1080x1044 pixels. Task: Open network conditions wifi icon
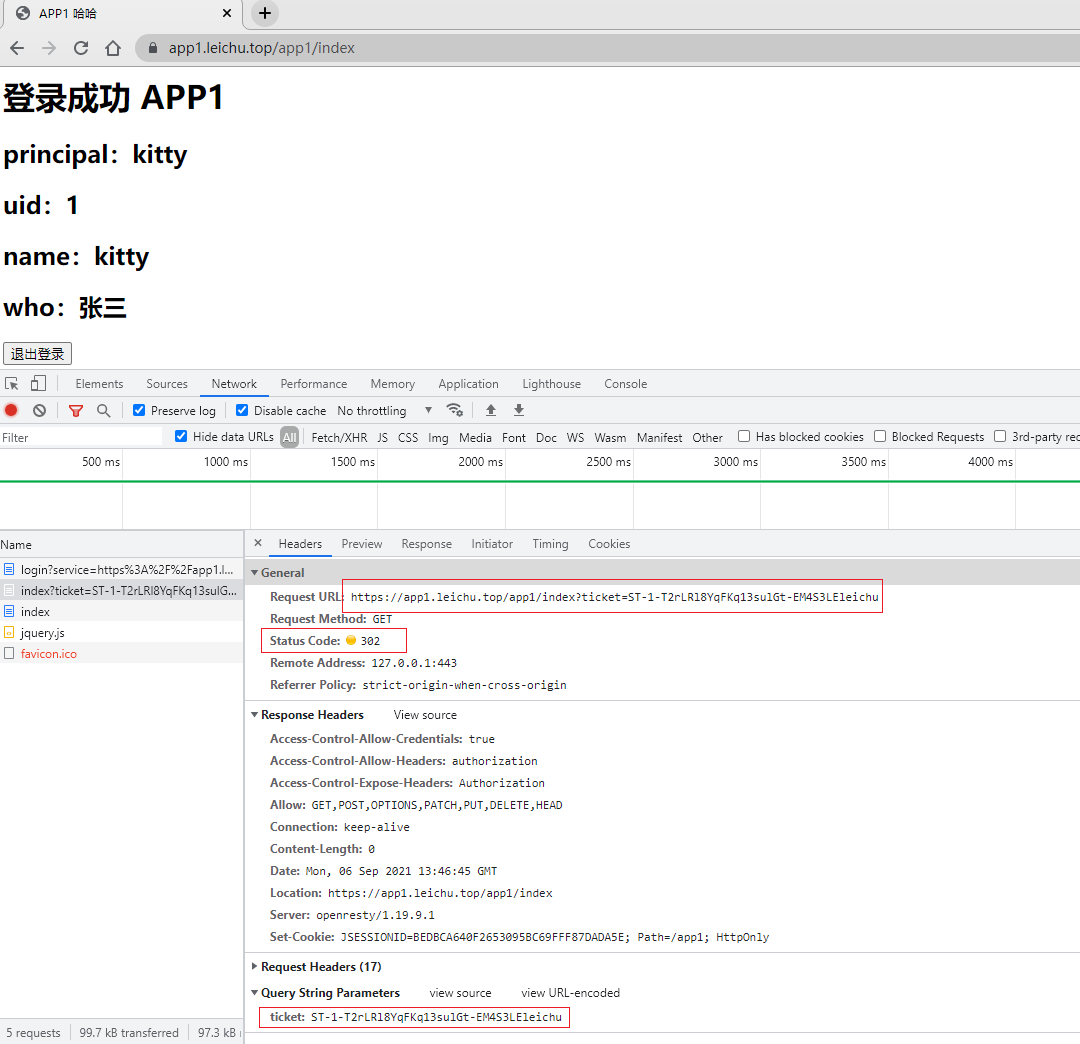(x=455, y=410)
